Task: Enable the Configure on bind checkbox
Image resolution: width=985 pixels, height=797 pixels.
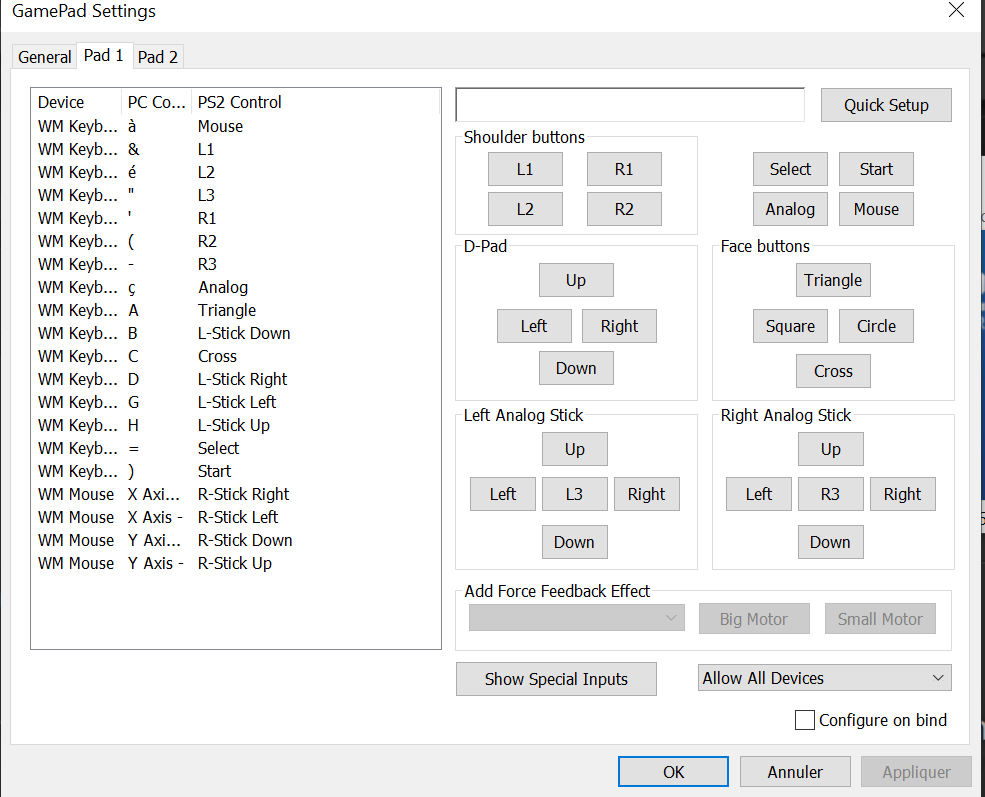Action: tap(805, 720)
